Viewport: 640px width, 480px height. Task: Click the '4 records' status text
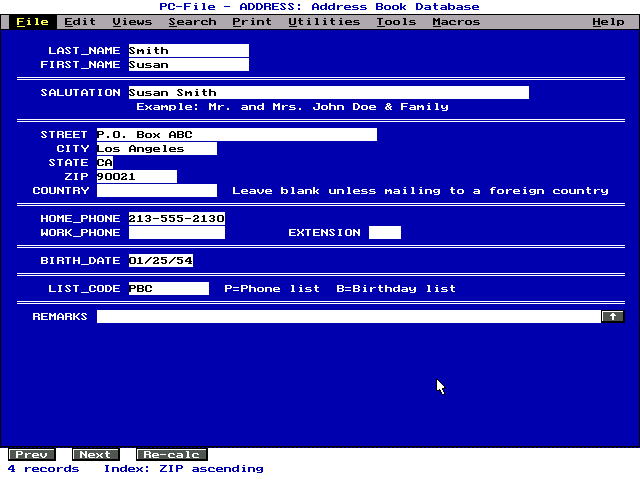pos(44,469)
